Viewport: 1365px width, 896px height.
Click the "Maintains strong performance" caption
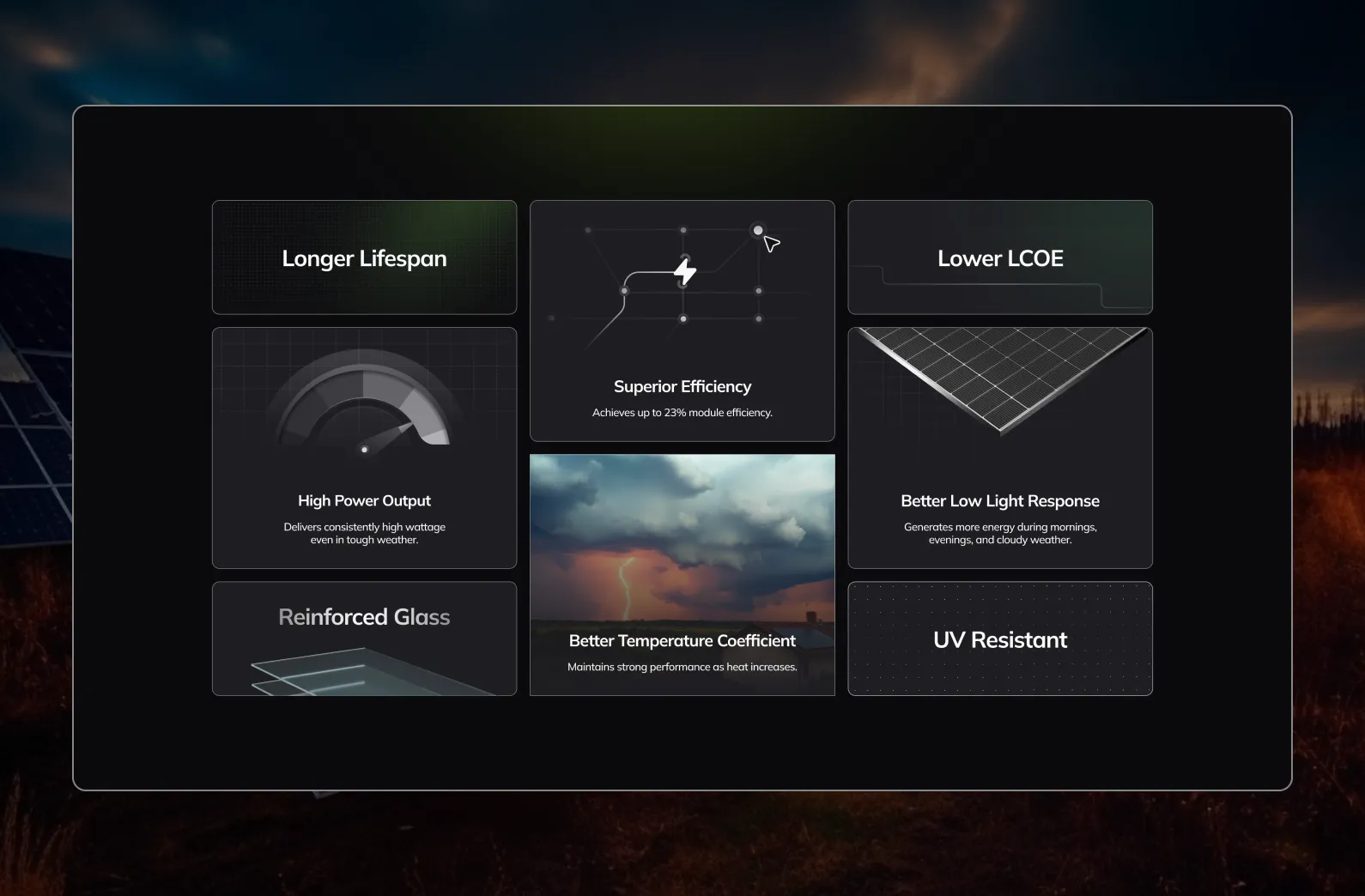pyautogui.click(x=682, y=667)
